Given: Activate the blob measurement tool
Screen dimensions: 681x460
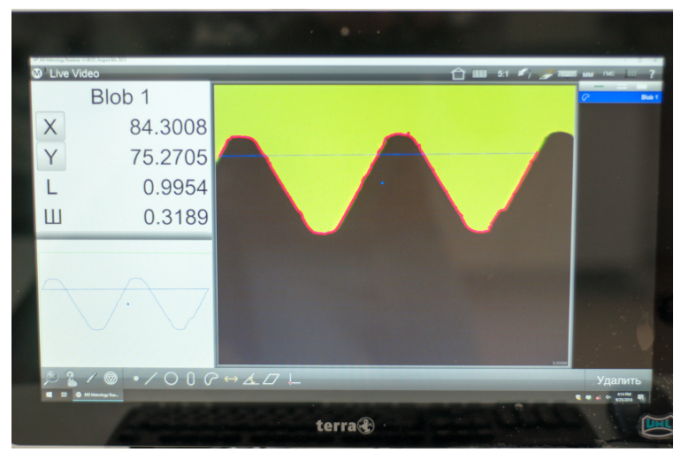Looking at the screenshot, I should pos(209,379).
